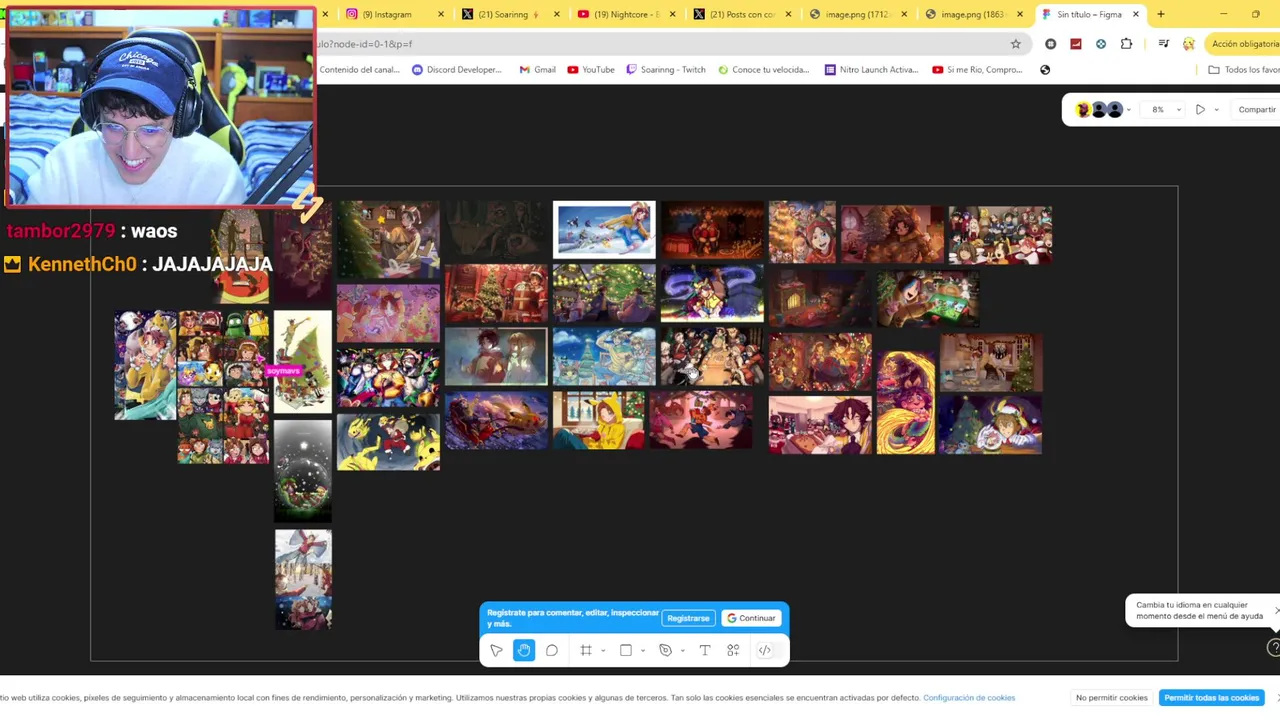Image resolution: width=1280 pixels, height=720 pixels.
Task: Open the Conoce tu velocidad bookmark
Action: coord(764,70)
